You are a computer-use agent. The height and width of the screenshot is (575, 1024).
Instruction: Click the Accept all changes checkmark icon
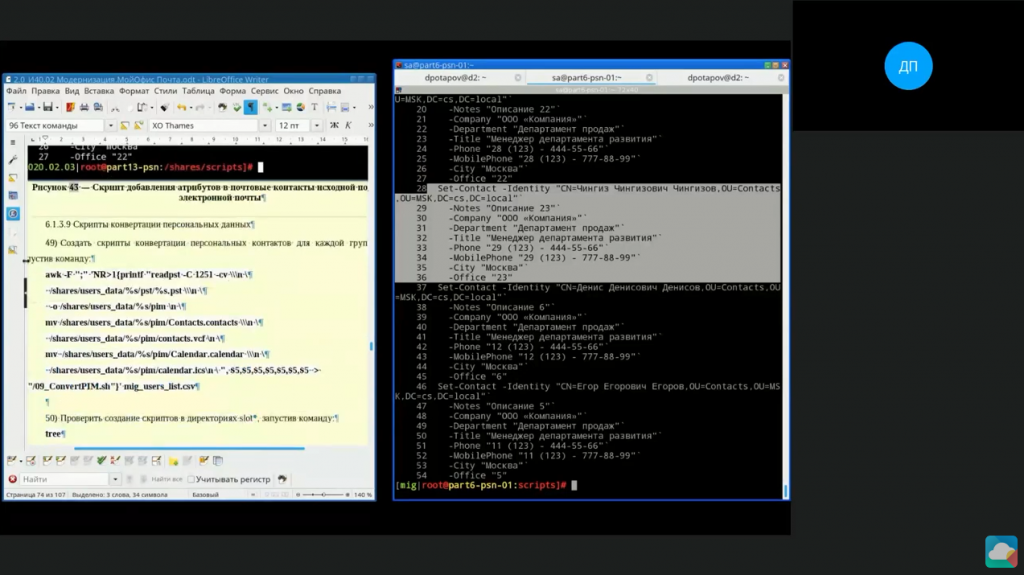pos(101,461)
